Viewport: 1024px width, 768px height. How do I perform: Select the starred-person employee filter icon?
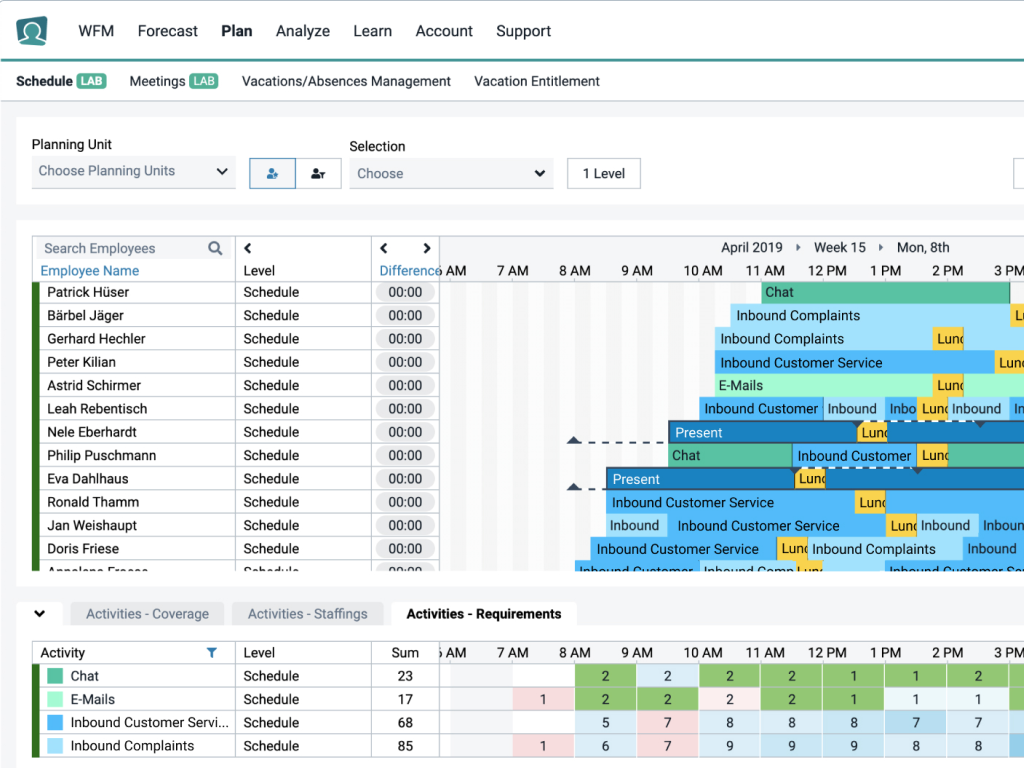pos(271,173)
